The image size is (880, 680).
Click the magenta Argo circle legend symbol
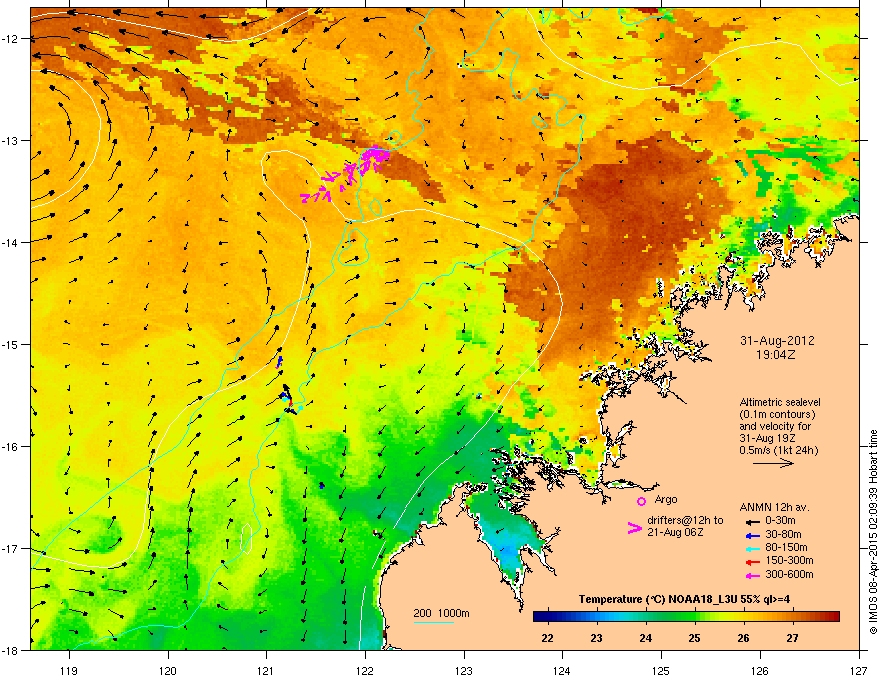(641, 501)
